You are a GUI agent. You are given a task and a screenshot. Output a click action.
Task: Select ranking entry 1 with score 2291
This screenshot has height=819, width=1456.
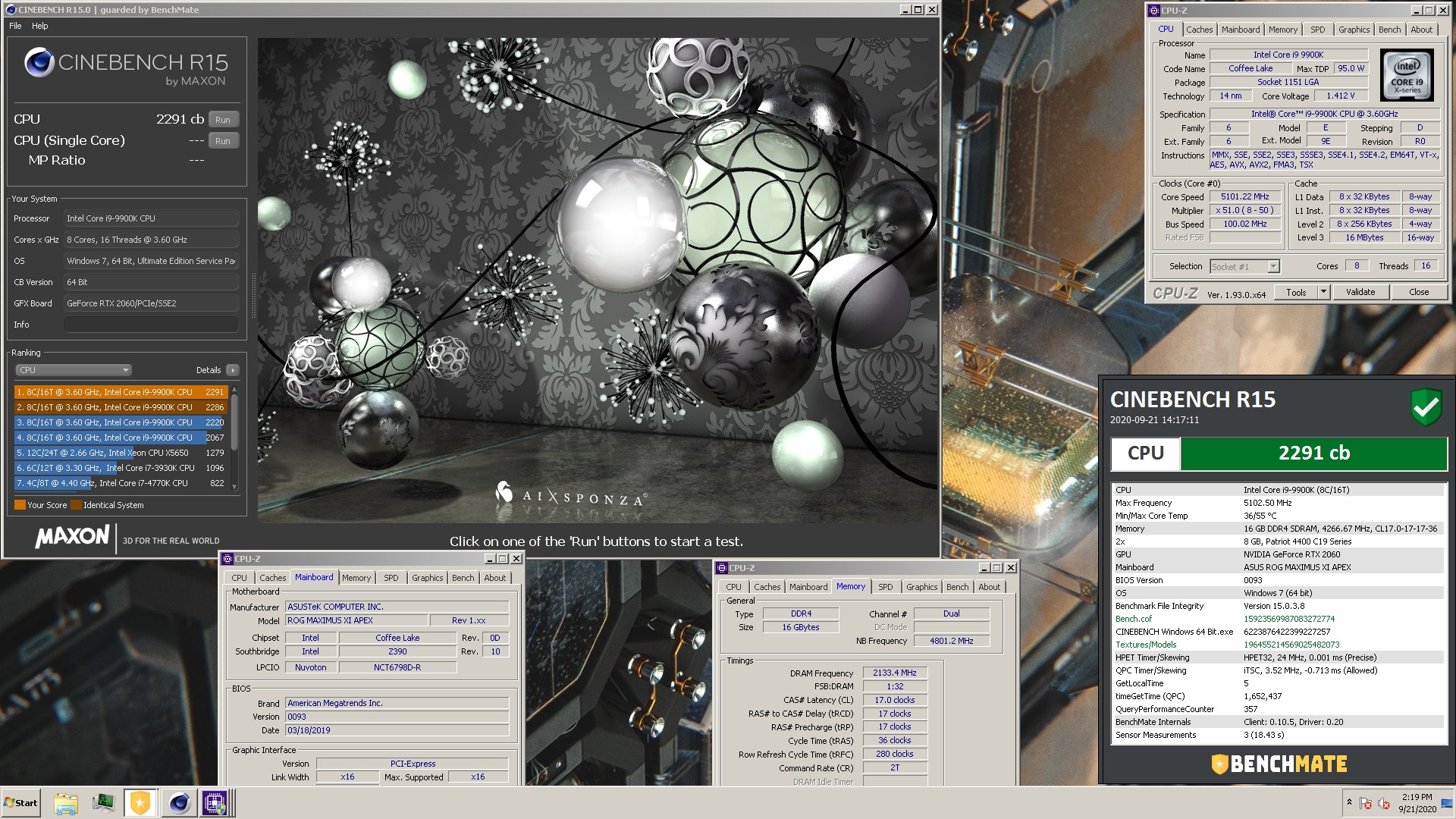(121, 392)
